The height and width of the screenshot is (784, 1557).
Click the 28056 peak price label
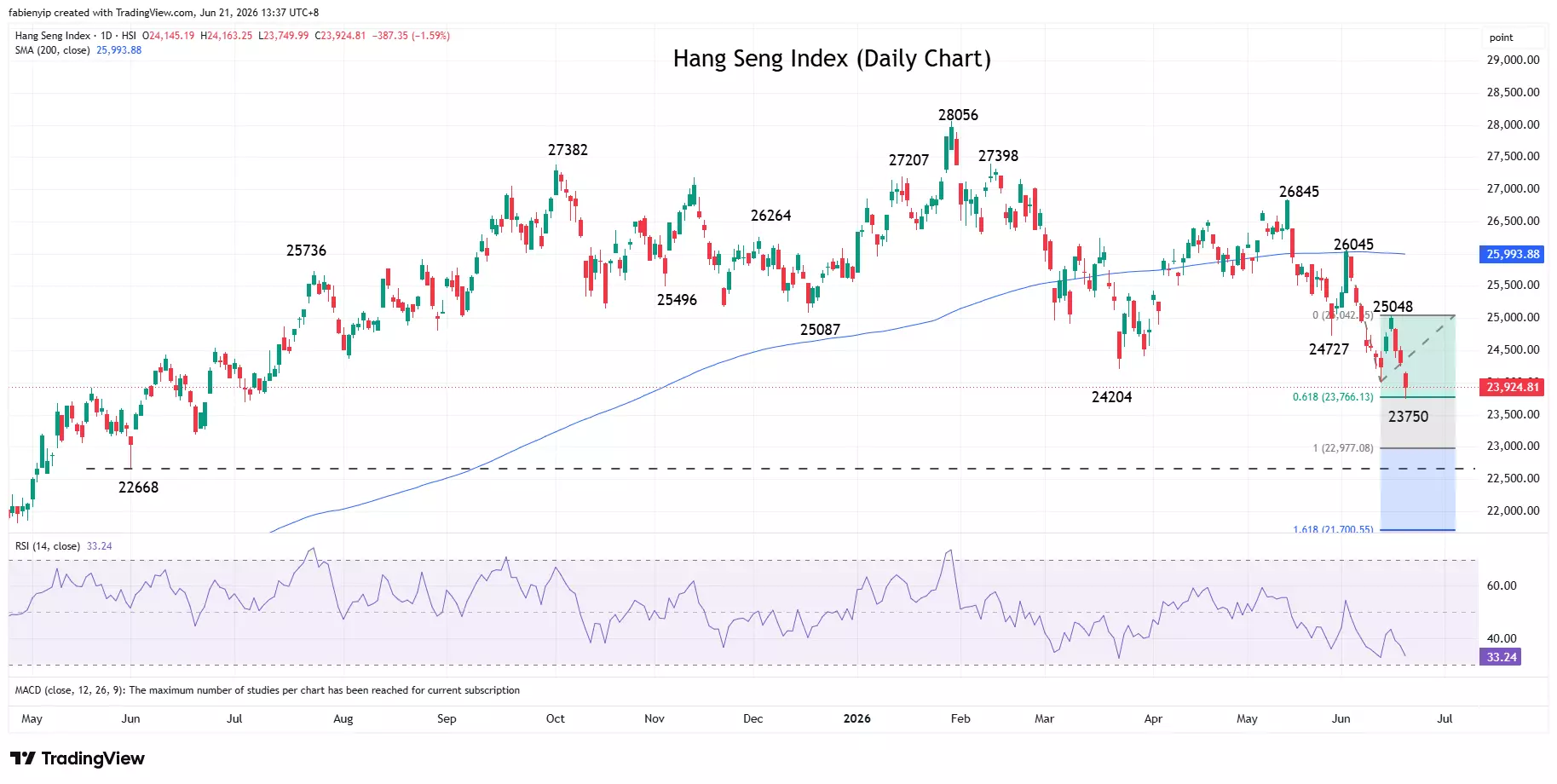(x=958, y=115)
